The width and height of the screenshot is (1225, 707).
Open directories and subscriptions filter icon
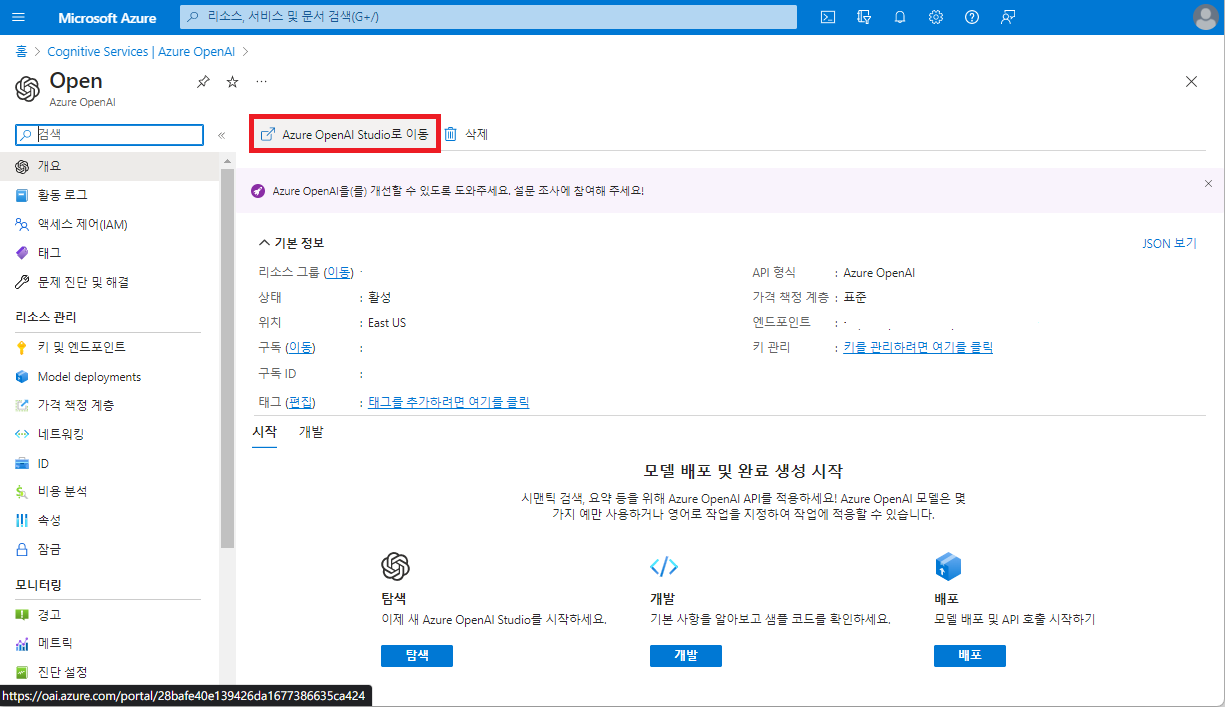coord(864,17)
